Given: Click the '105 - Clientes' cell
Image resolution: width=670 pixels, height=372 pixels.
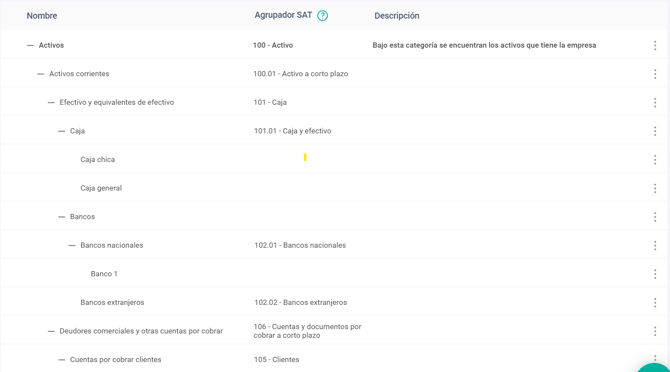Looking at the screenshot, I should [x=276, y=360].
